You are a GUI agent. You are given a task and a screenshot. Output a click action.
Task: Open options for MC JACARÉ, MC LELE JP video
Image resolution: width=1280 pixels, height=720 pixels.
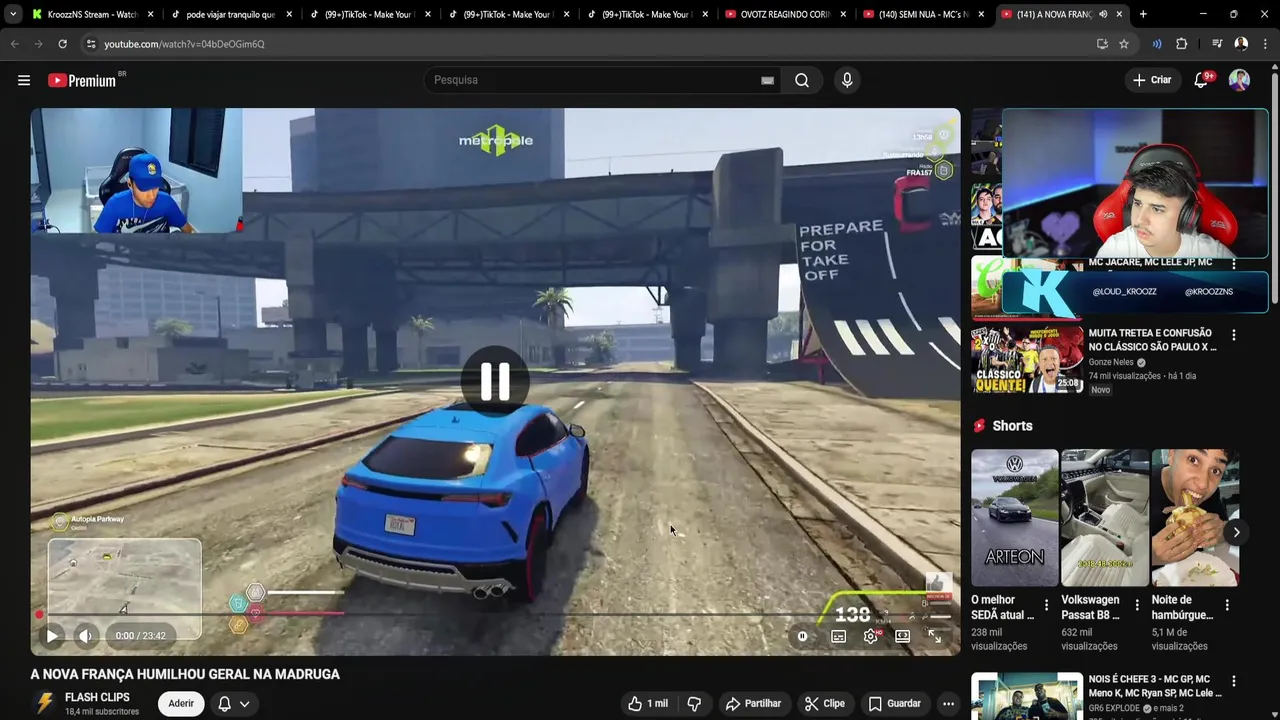[1233, 264]
